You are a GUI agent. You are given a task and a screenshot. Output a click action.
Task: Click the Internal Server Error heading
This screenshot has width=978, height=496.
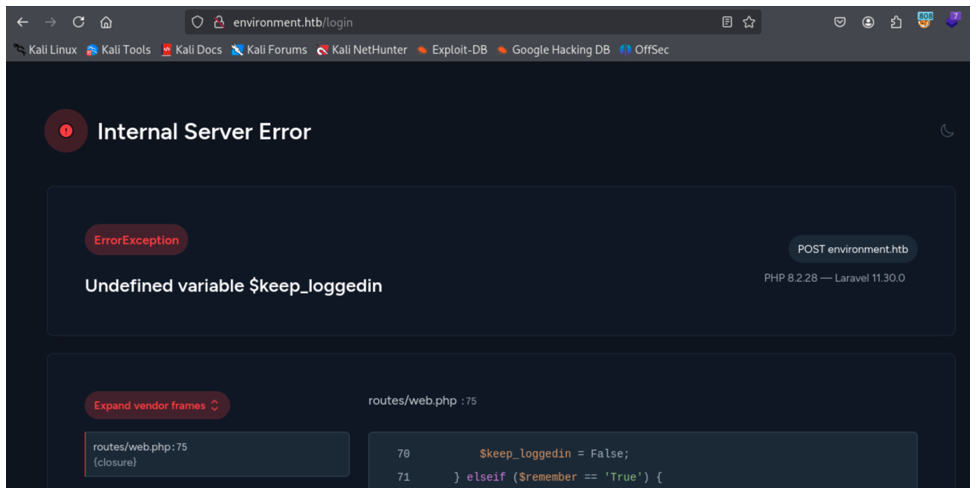point(204,132)
